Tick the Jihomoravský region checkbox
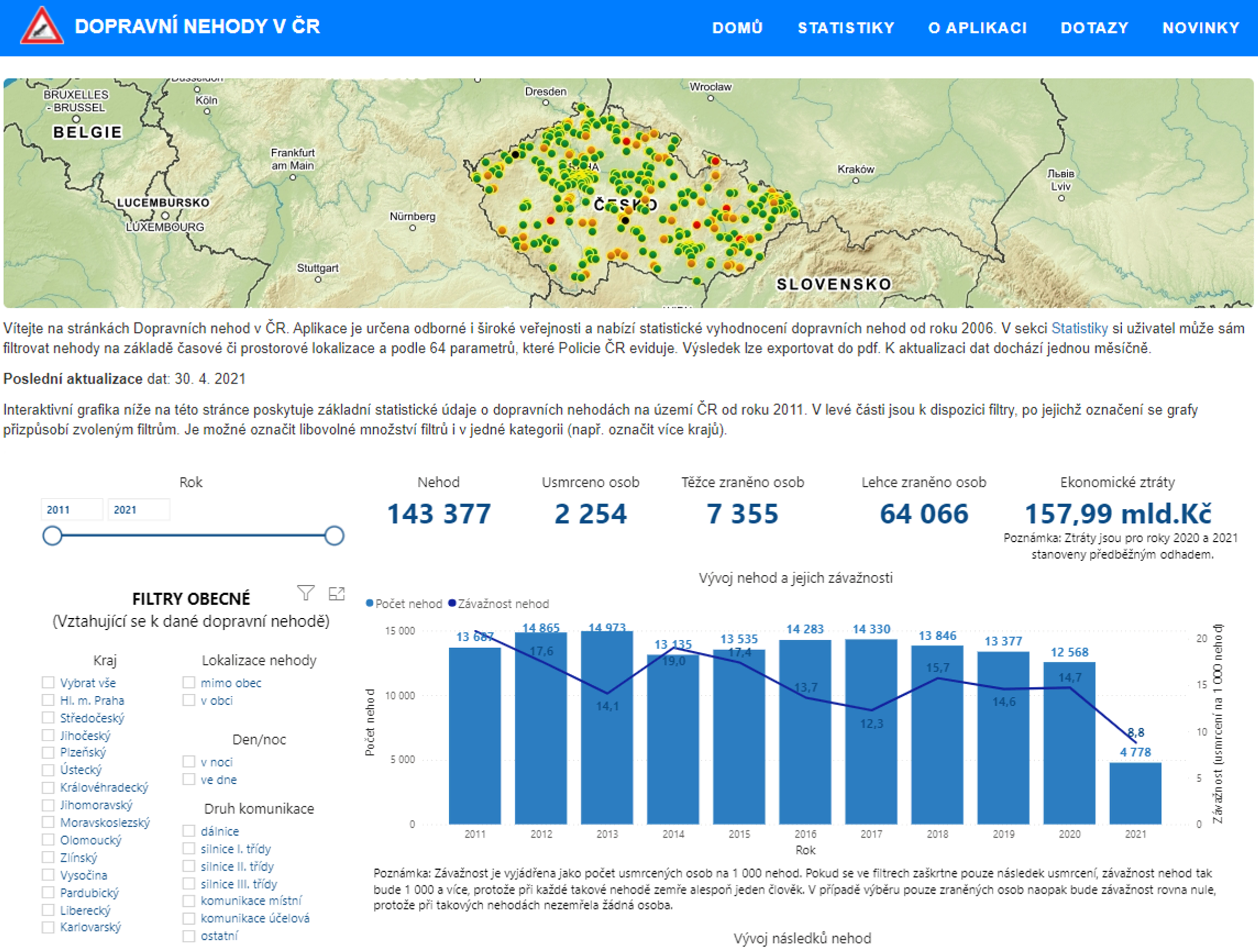The image size is (1258, 952). (48, 805)
